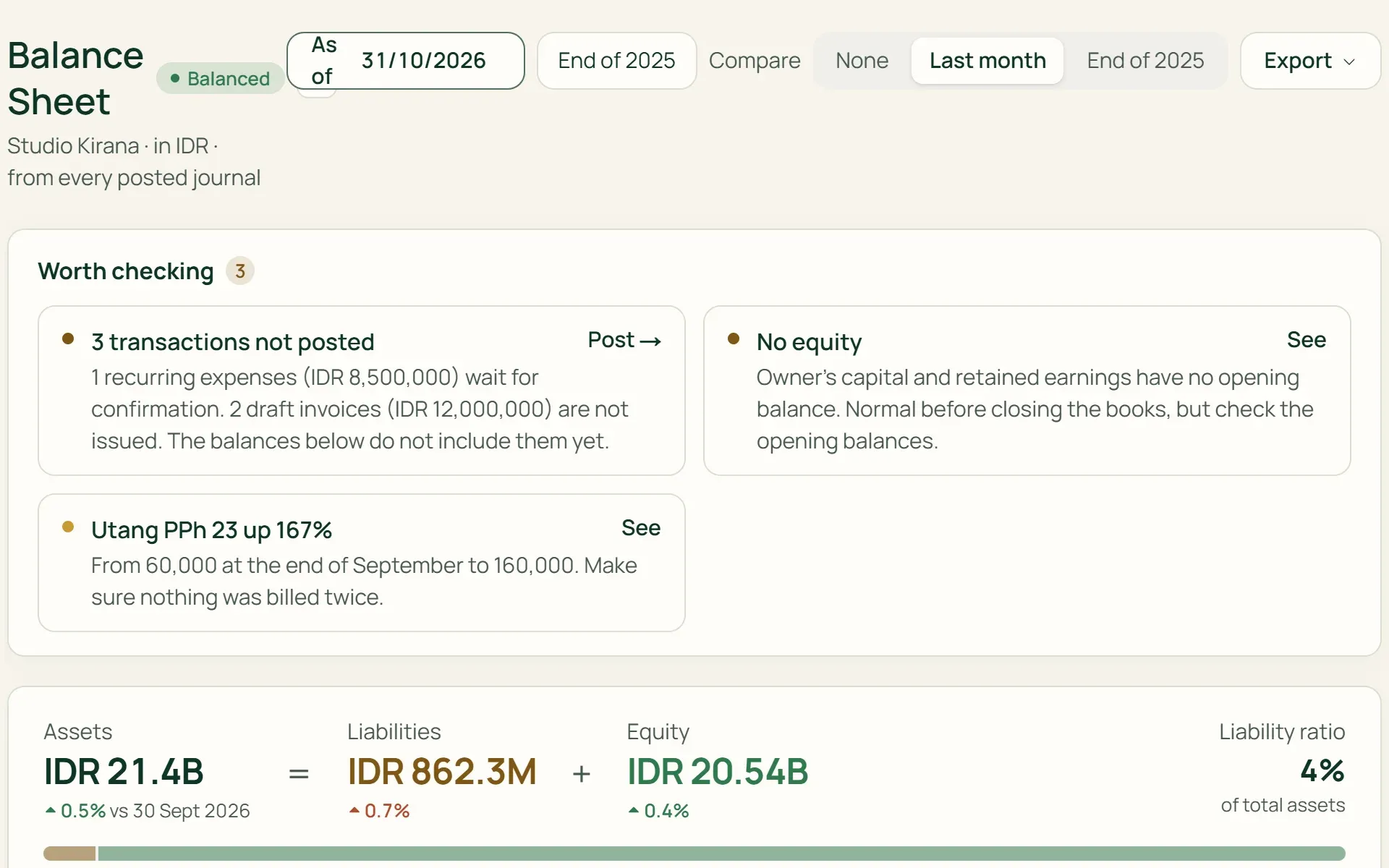Click Utang PPh 23 up 167% heading
1389x868 pixels.
point(211,530)
